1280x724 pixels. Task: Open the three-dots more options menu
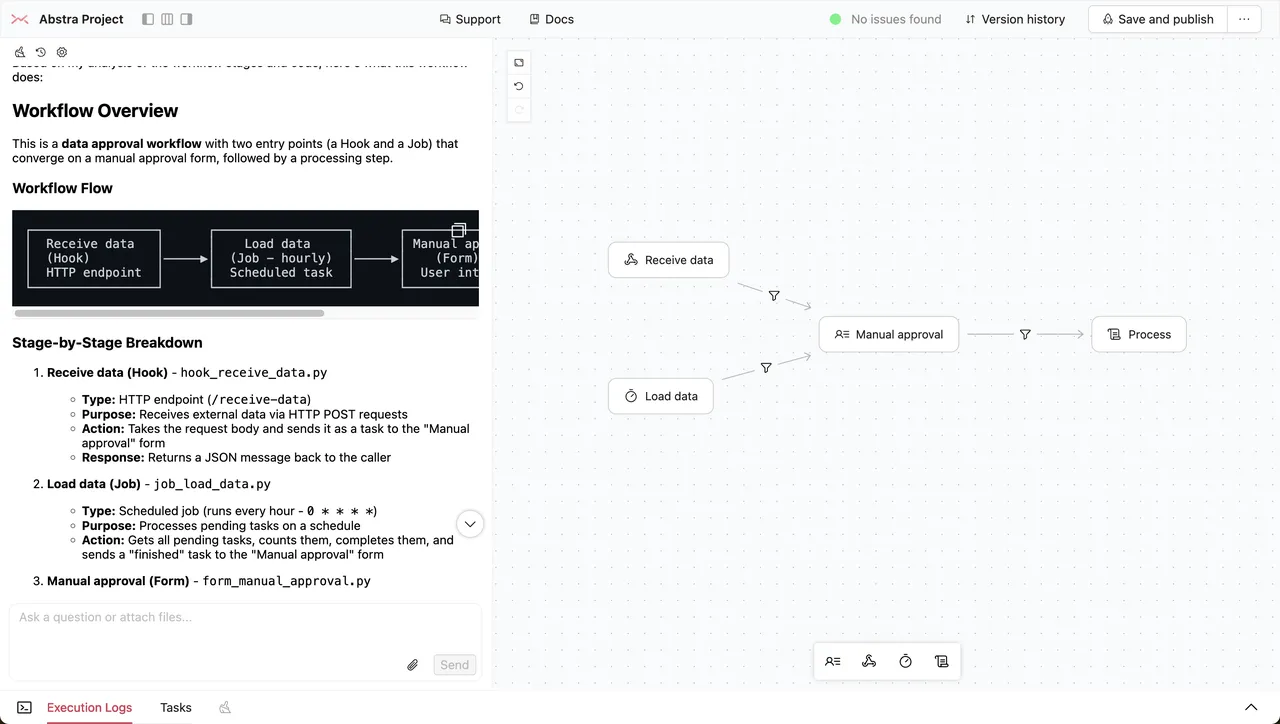click(1244, 19)
